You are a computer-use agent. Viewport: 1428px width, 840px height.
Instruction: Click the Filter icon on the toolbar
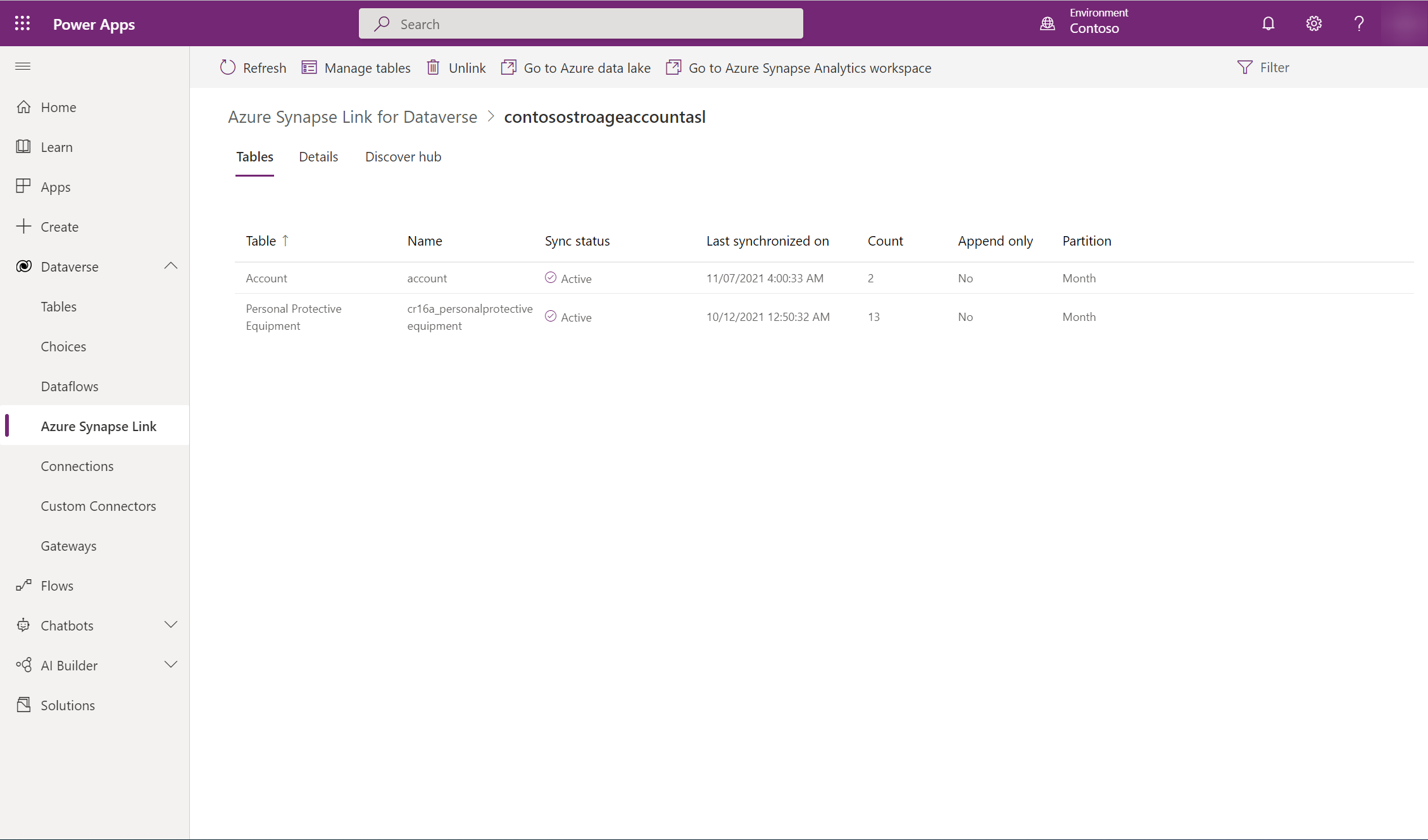coord(1246,67)
